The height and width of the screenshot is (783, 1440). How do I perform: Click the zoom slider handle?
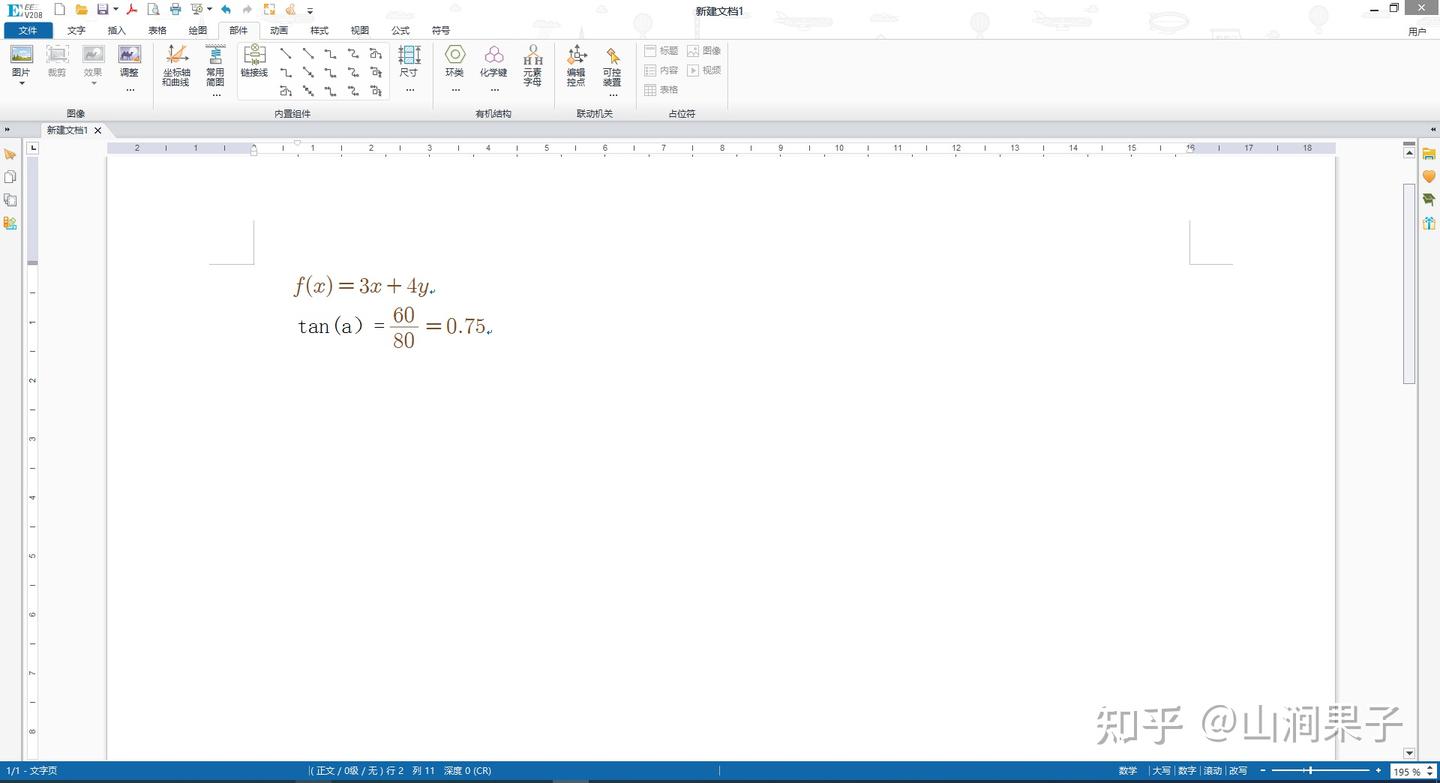(1310, 770)
